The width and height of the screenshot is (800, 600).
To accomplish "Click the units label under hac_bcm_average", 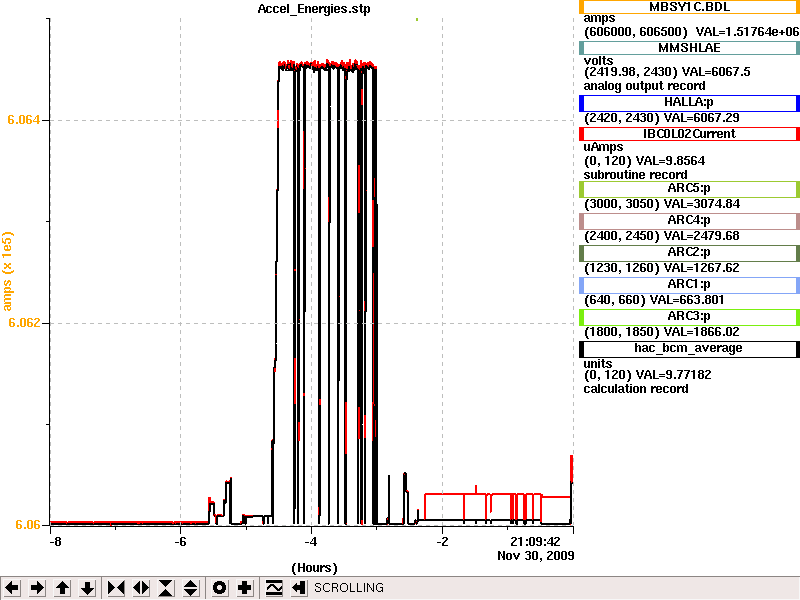I will (x=597, y=364).
